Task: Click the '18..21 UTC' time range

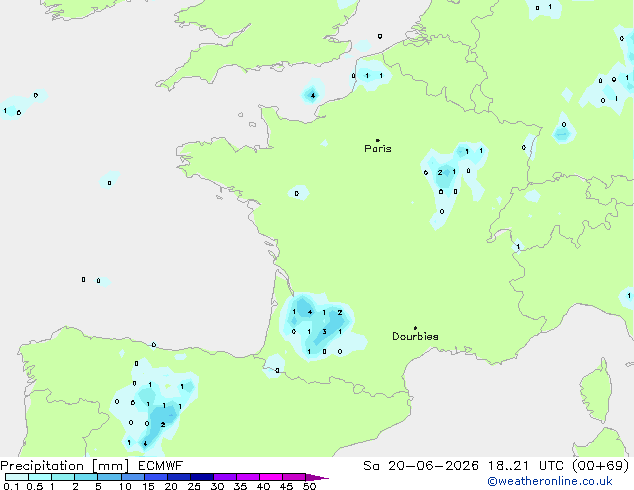Action: pos(526,466)
